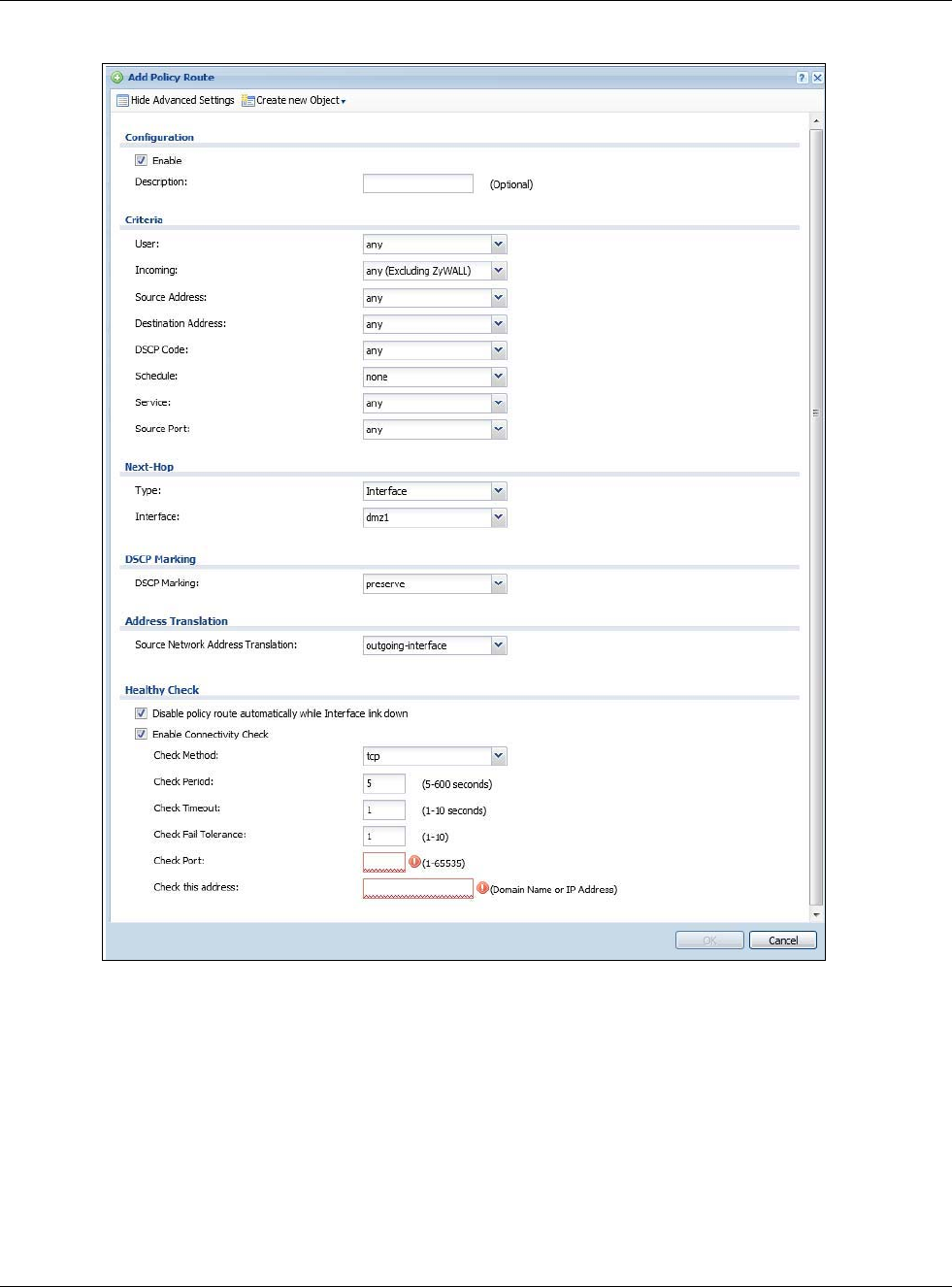Viewport: 952px width, 1287px height.
Task: Click the Check Port error warning icon
Action: coord(414,862)
